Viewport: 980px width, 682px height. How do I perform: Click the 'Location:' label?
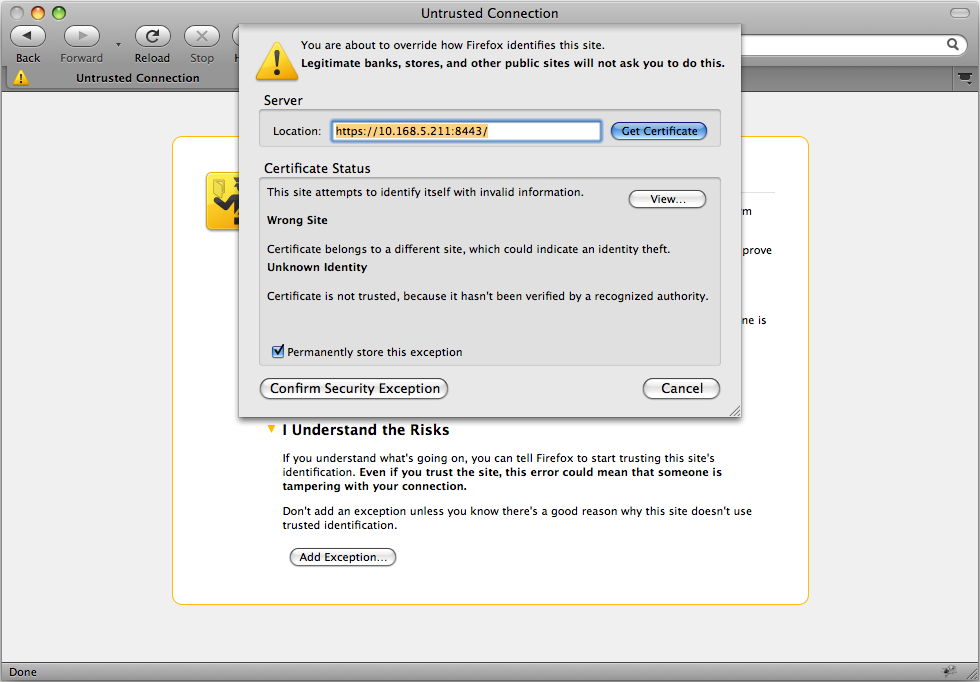coord(297,131)
